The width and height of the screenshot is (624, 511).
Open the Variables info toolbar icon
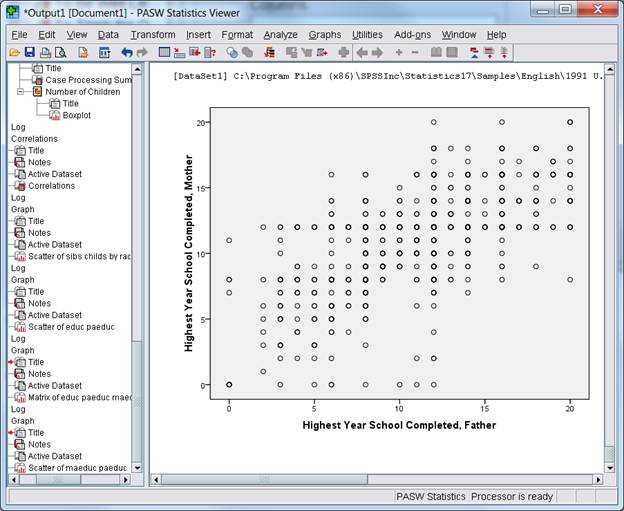pos(210,52)
